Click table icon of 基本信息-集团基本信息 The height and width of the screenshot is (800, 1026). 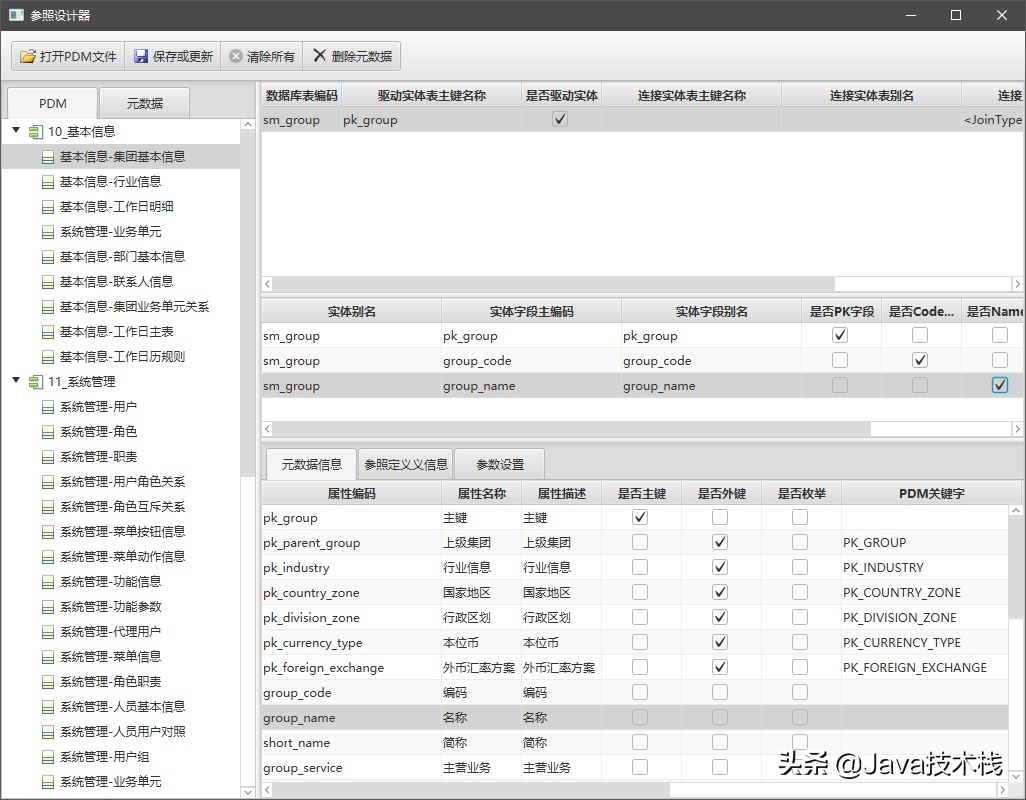48,157
